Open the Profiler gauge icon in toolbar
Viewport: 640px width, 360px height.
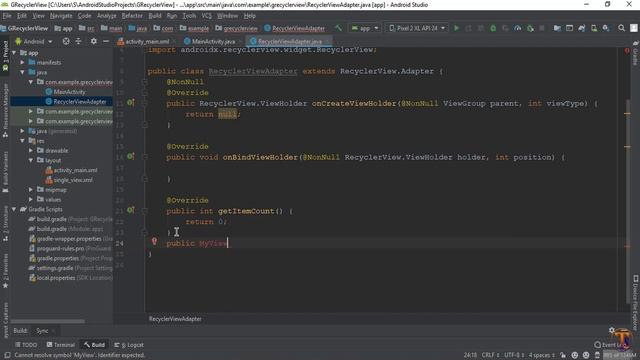518,28
